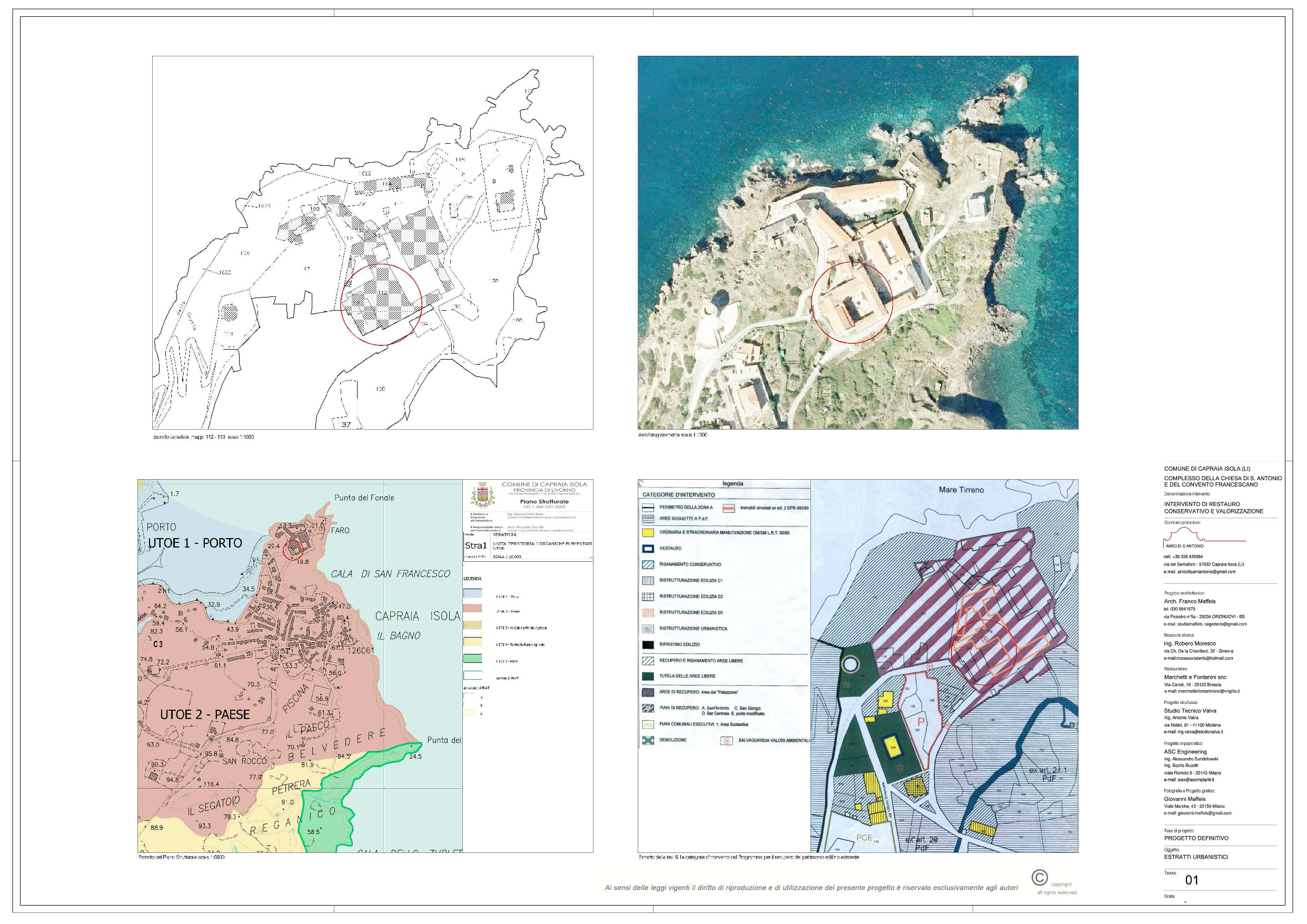Click the UTOE 1 - PORTO map label
This screenshot has width=1307, height=924.
coord(195,543)
